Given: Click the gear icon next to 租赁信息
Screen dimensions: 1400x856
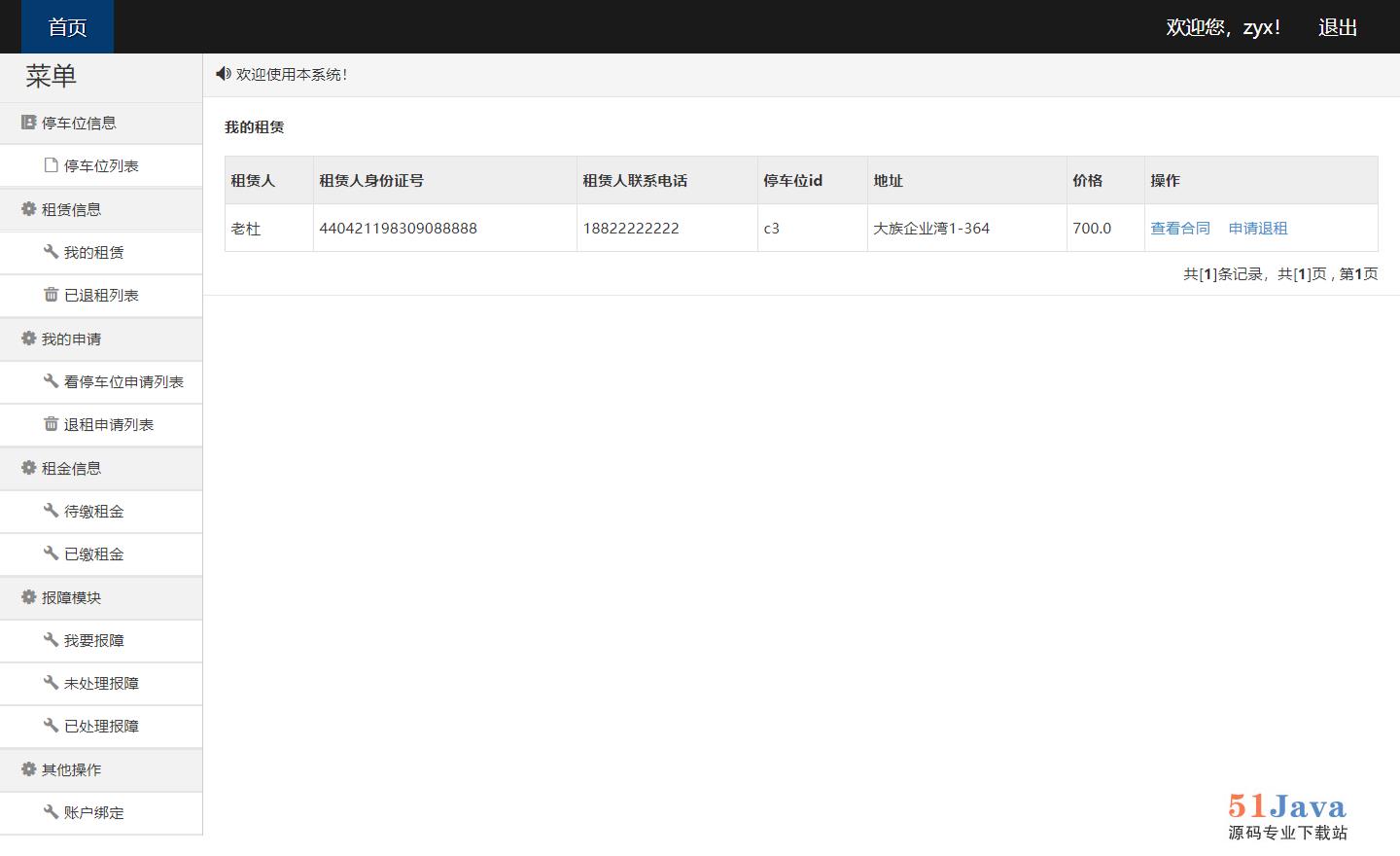Looking at the screenshot, I should pyautogui.click(x=28, y=209).
